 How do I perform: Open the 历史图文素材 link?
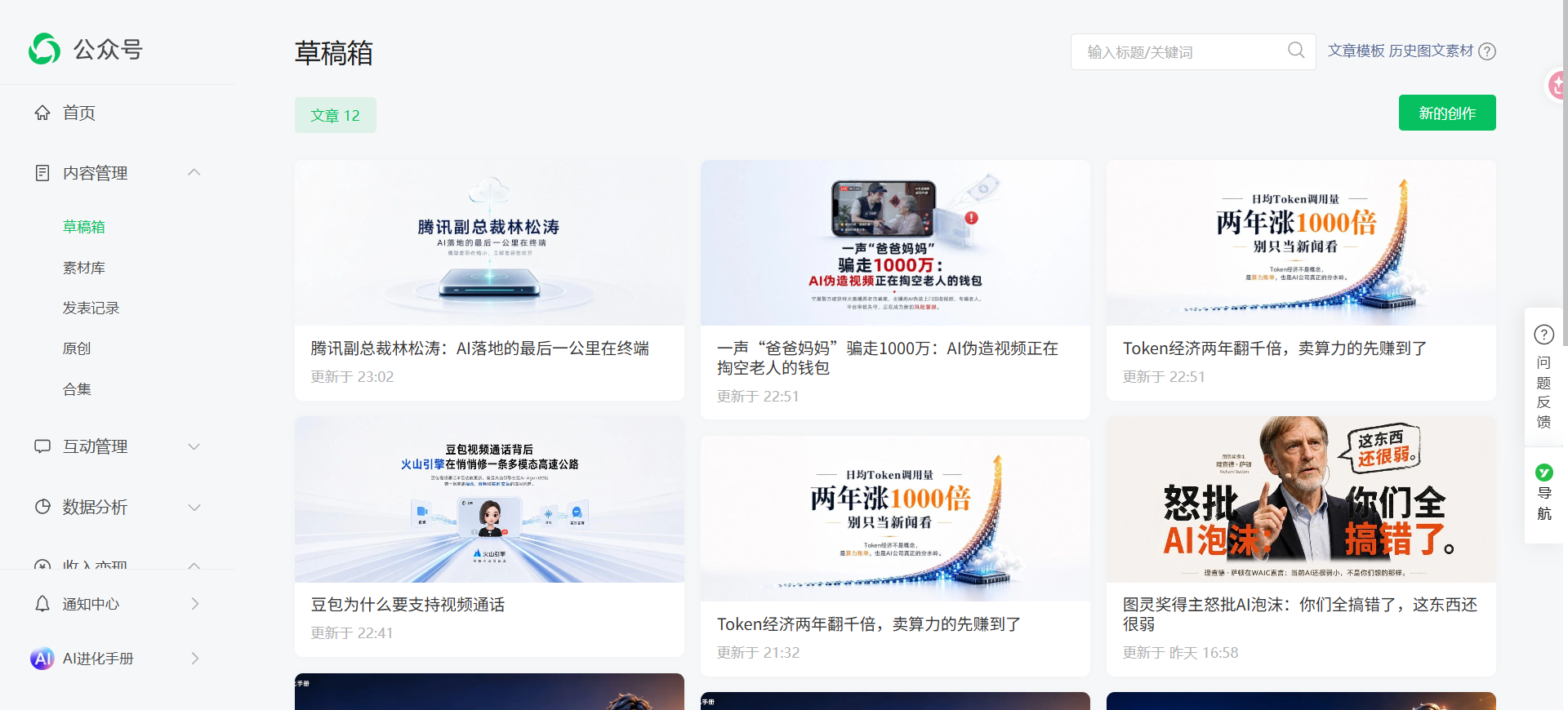tap(1432, 51)
